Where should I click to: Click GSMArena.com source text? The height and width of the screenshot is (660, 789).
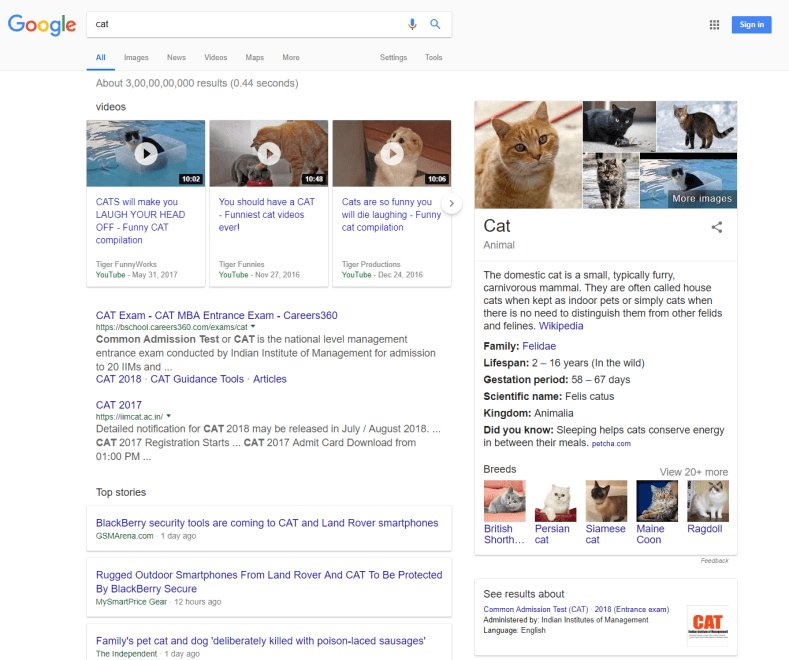[124, 536]
